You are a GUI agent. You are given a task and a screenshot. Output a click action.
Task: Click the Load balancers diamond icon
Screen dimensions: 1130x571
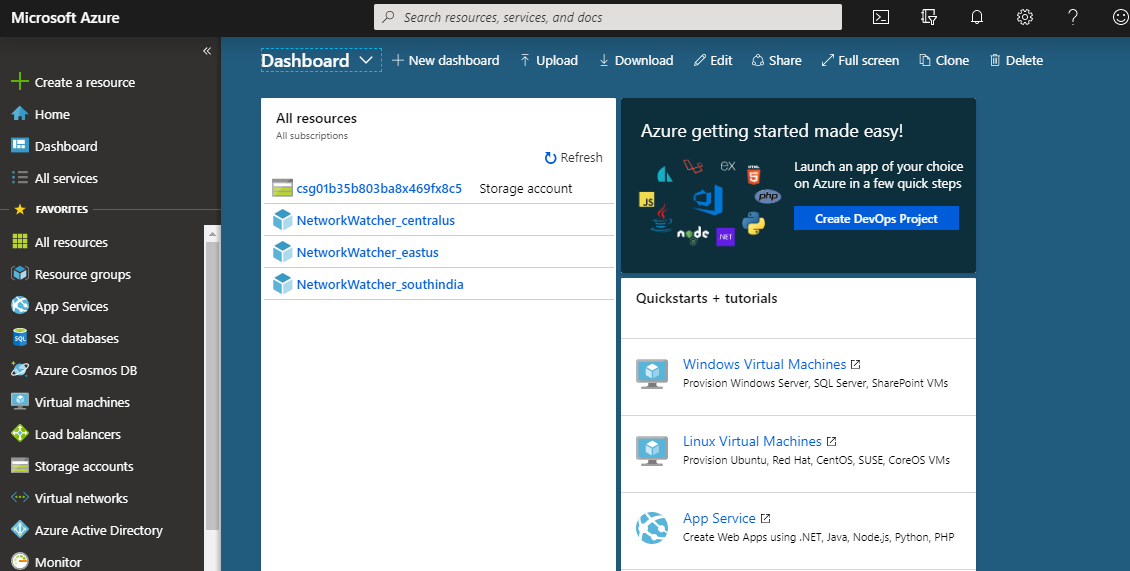point(19,433)
